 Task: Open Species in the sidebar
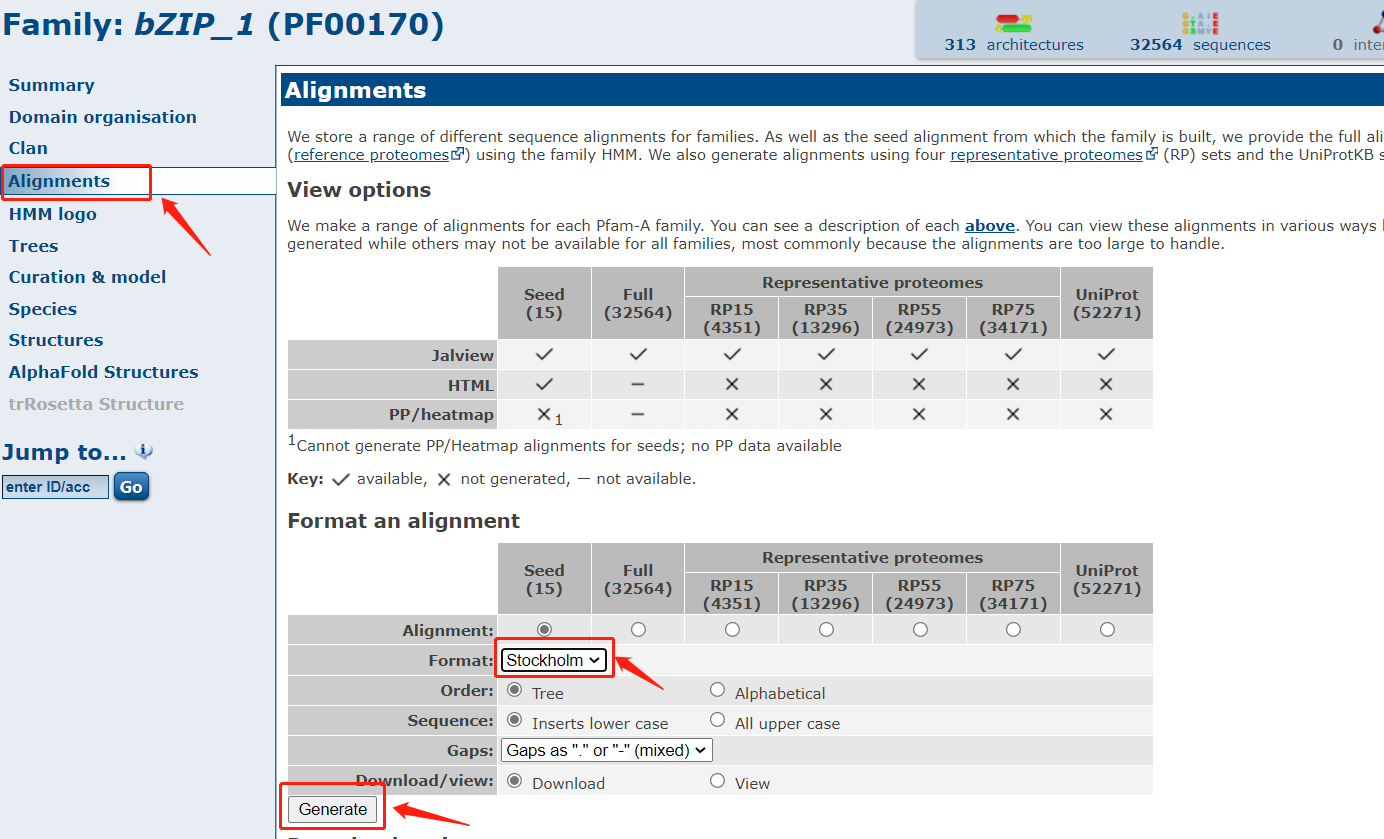point(43,309)
